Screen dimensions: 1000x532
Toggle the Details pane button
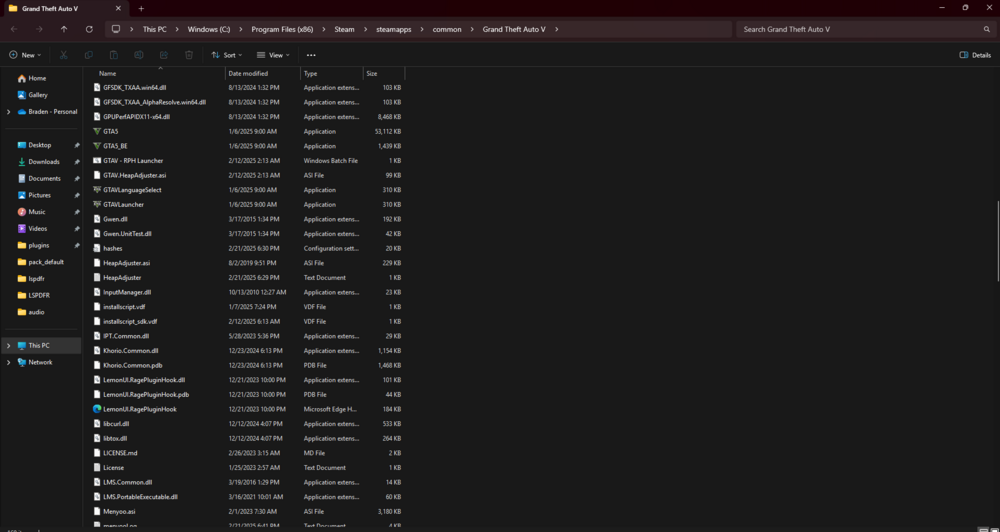coord(975,55)
